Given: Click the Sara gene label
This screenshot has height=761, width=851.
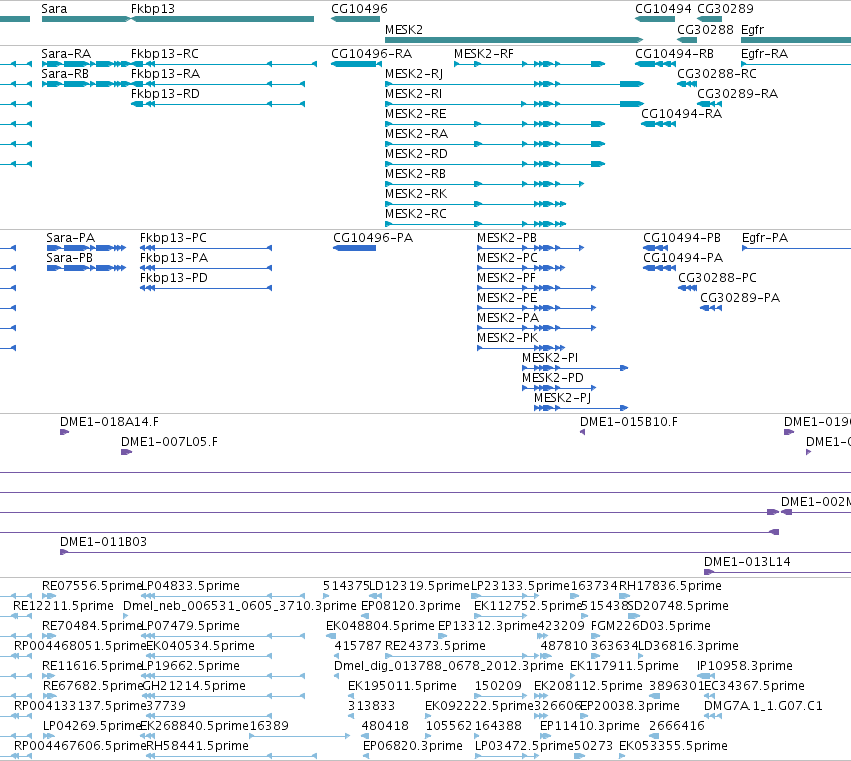Looking at the screenshot, I should click(54, 9).
